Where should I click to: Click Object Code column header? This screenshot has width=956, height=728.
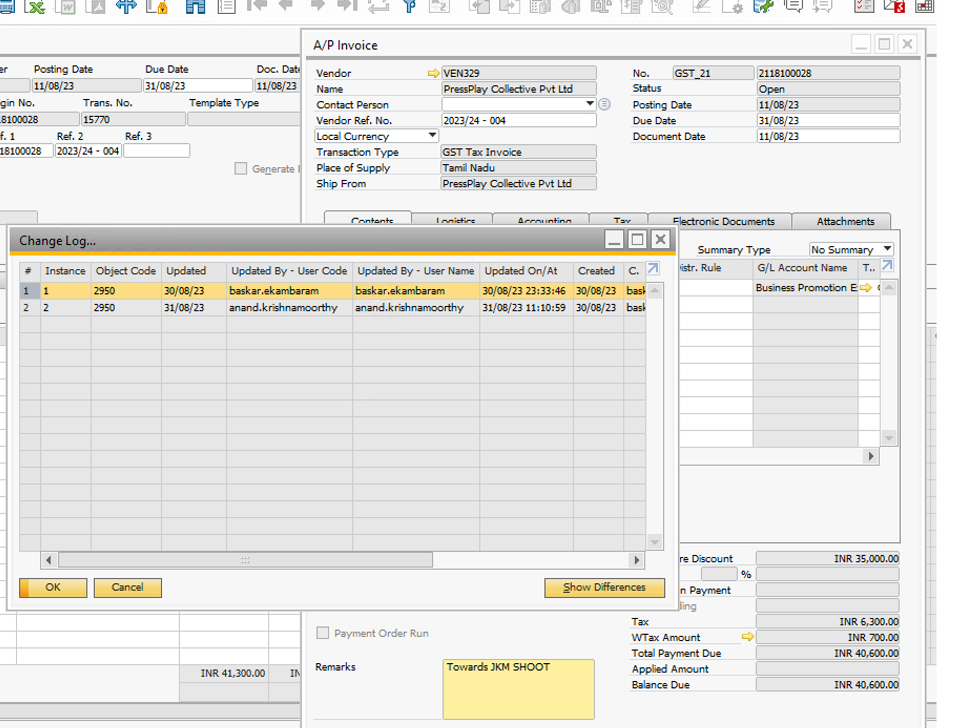[126, 271]
